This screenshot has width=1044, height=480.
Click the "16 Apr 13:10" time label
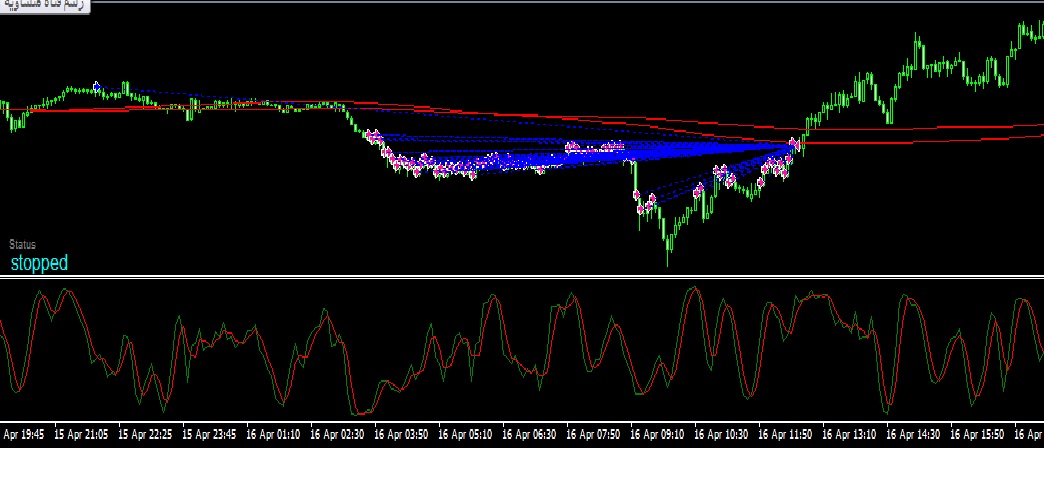(x=849, y=435)
